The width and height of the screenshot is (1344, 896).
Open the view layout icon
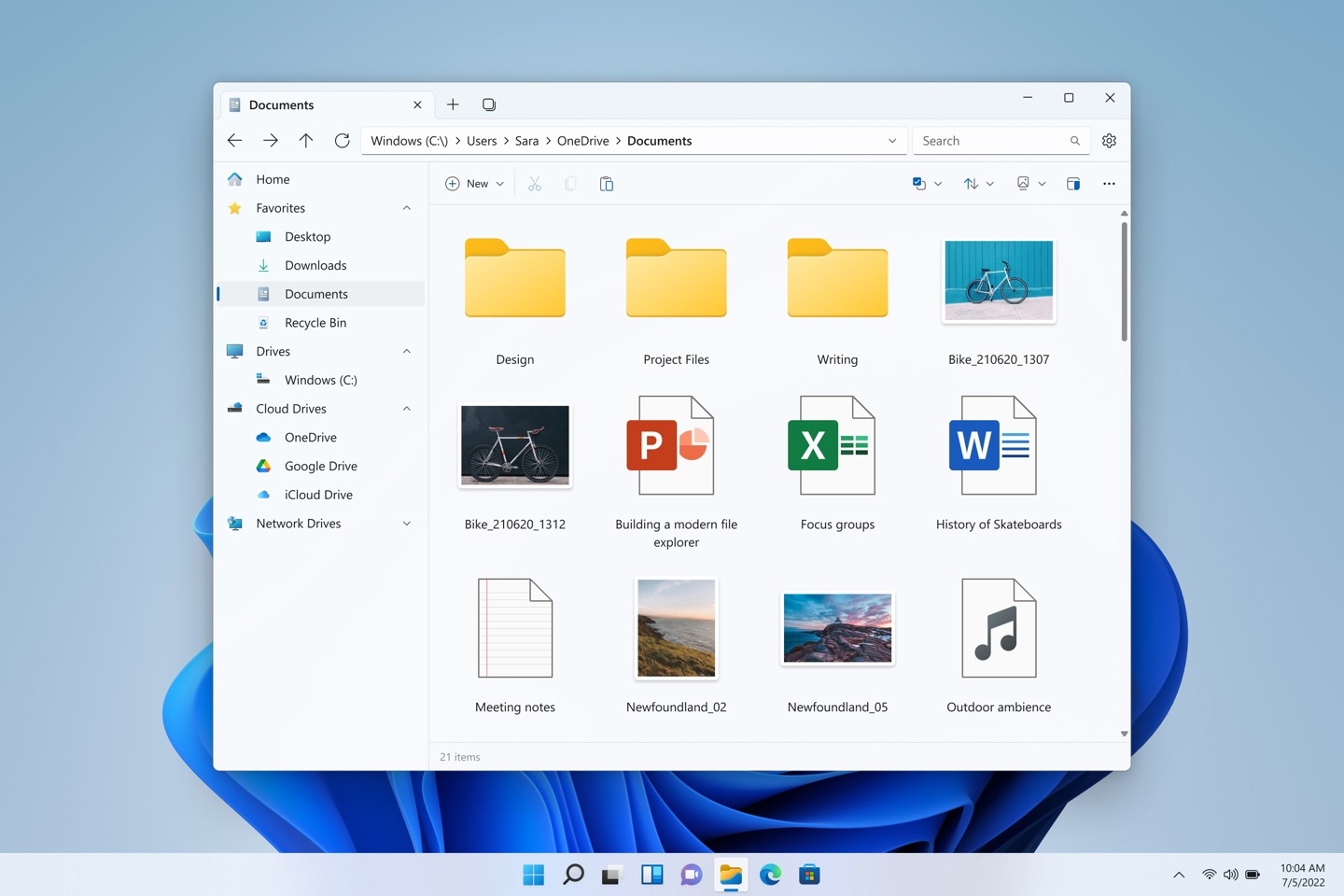1023,184
